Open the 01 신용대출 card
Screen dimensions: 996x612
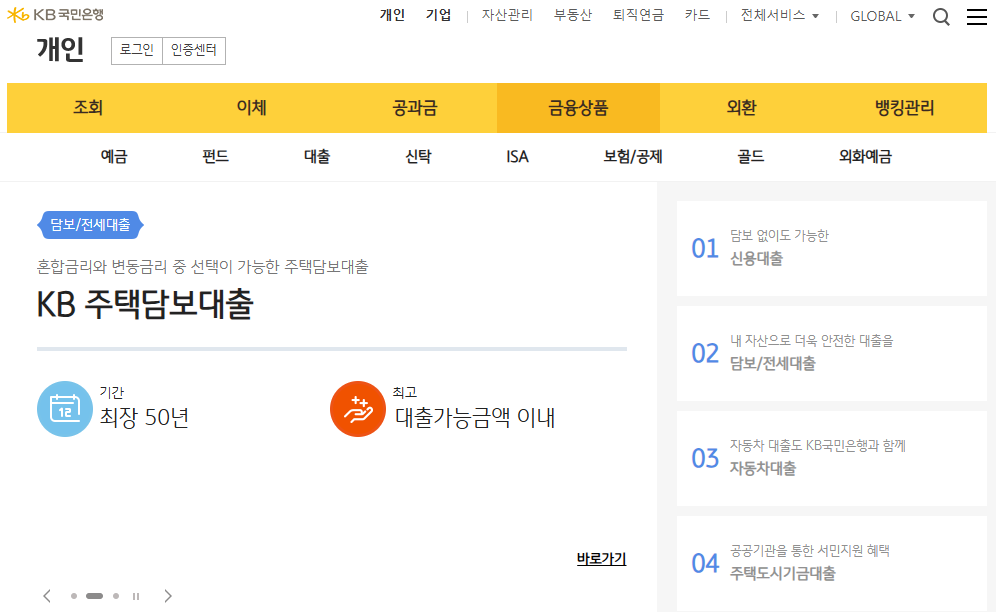[831, 248]
